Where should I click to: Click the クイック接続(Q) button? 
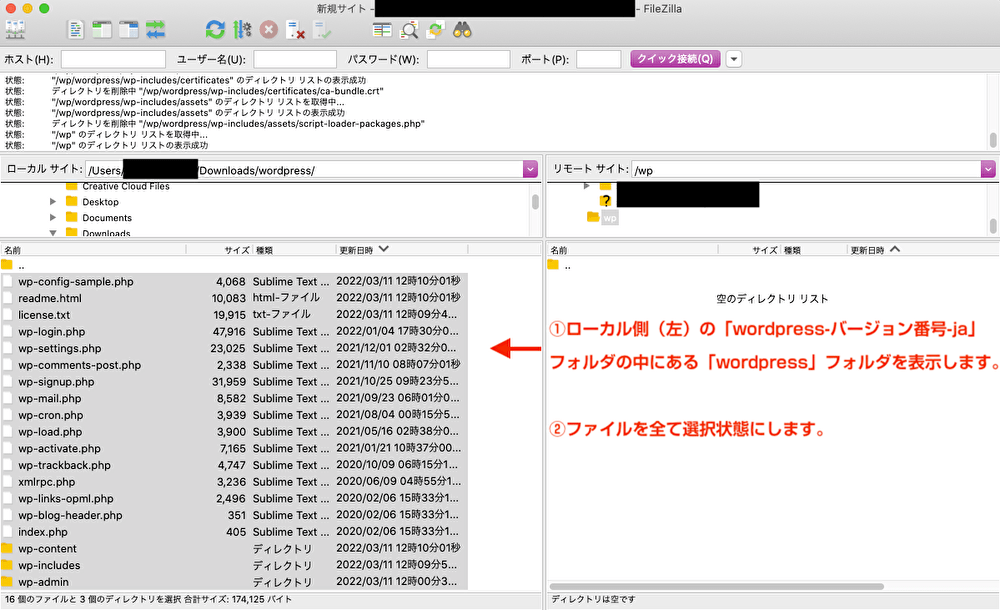(x=675, y=59)
